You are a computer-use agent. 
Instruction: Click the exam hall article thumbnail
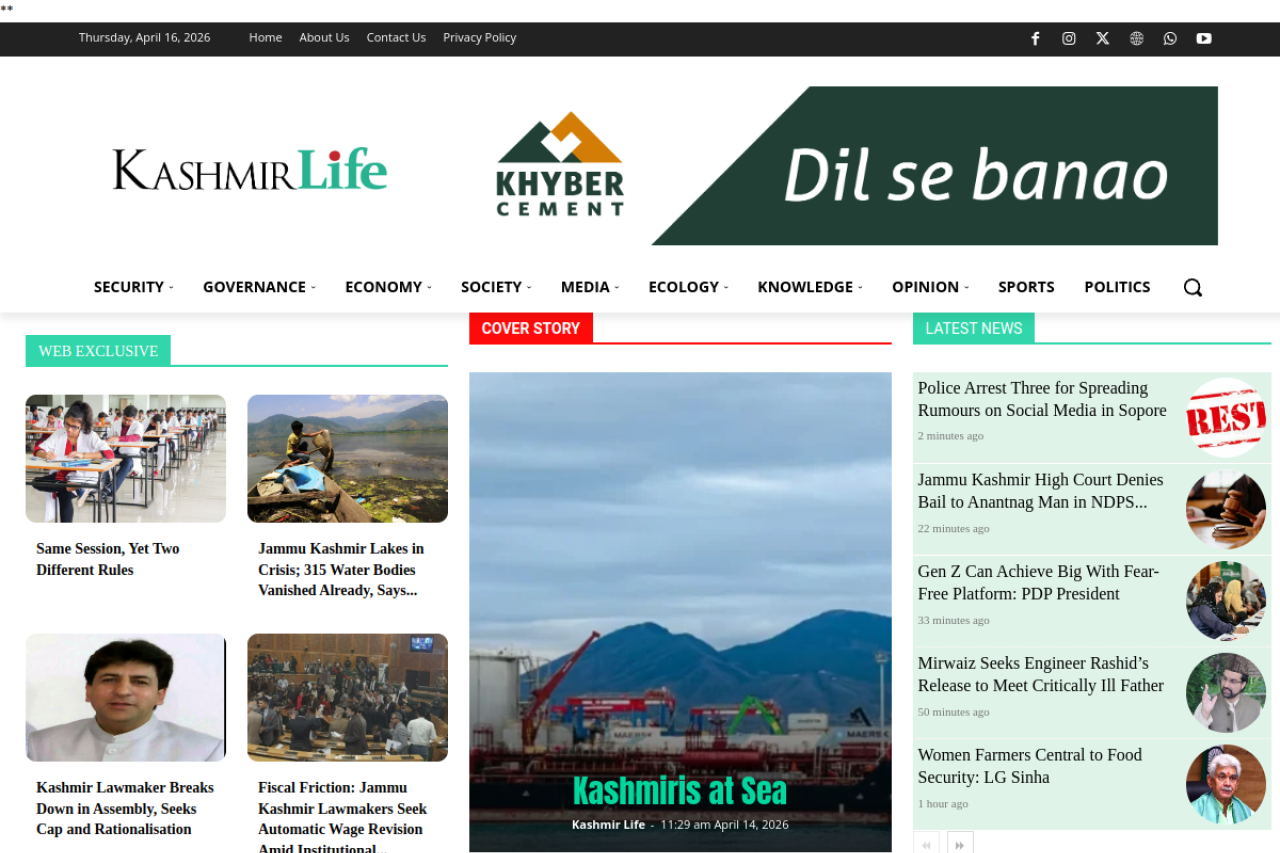(x=126, y=458)
